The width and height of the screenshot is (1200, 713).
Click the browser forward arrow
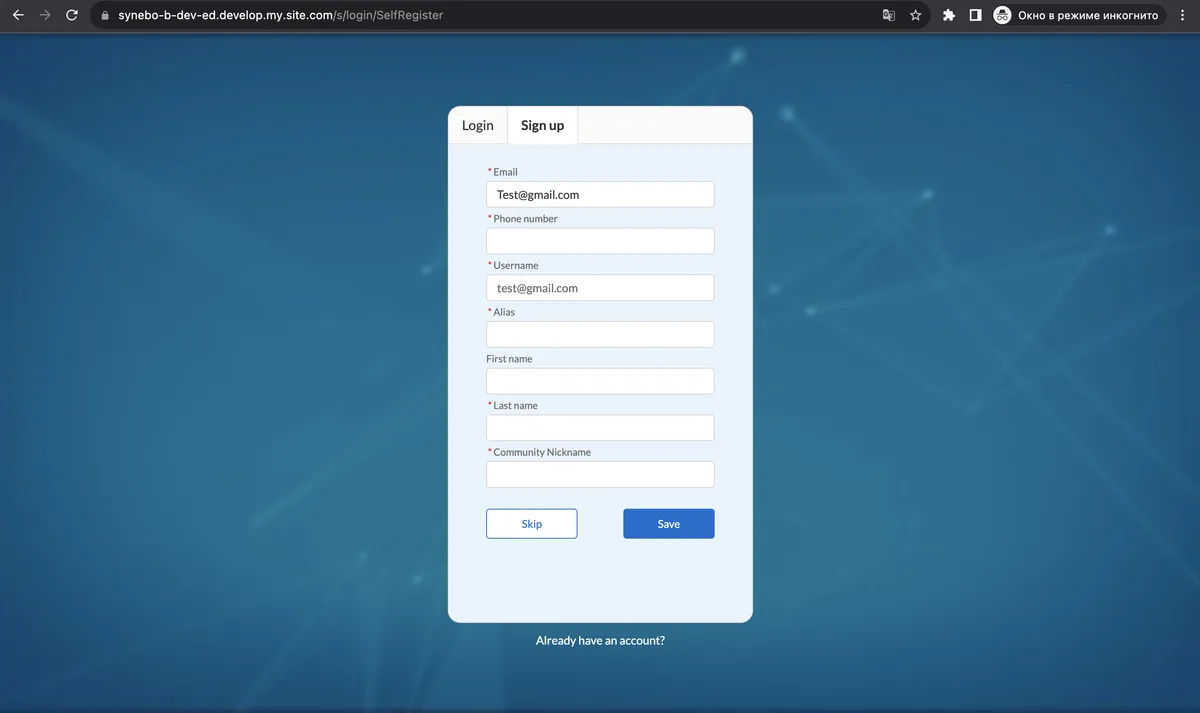coord(45,15)
